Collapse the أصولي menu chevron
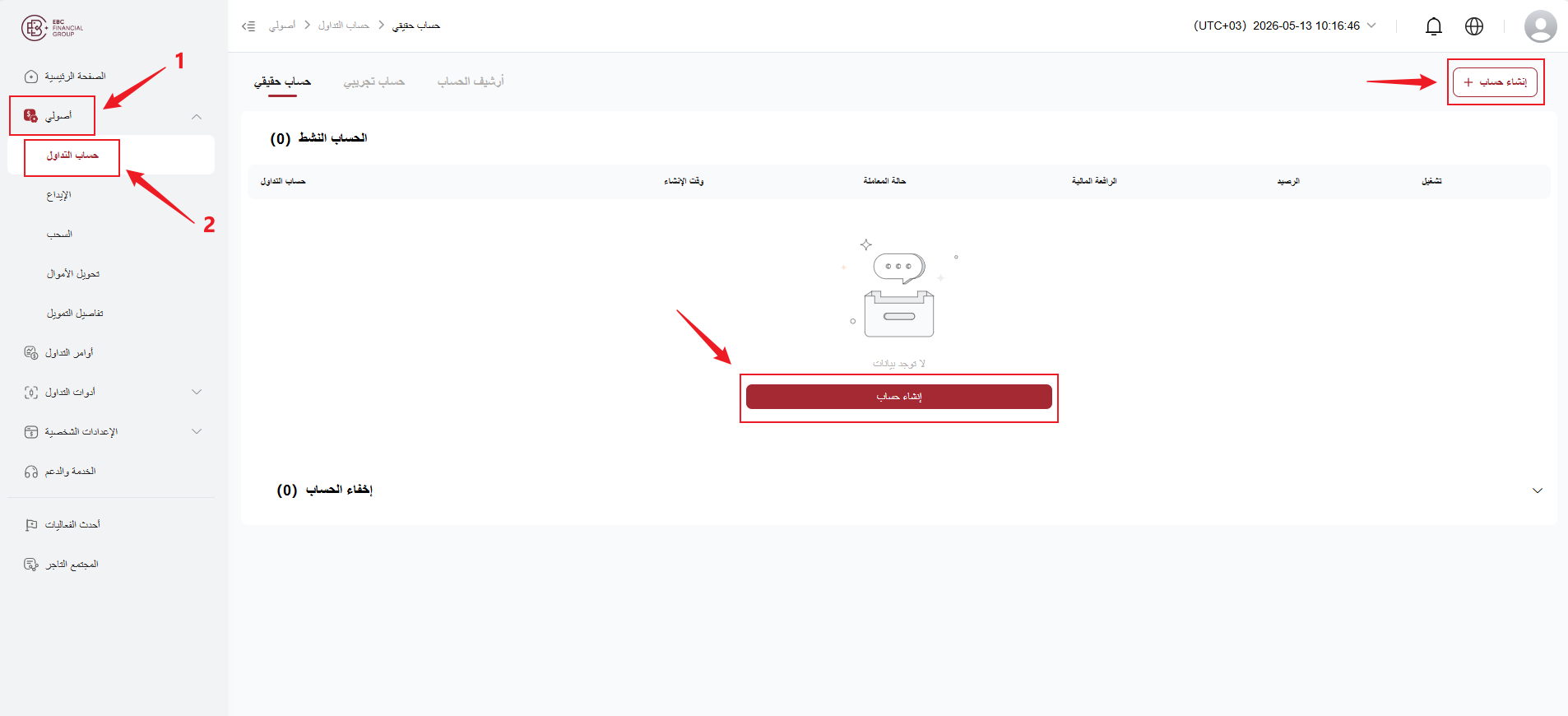Screen dimensions: 1568x716 [197, 116]
